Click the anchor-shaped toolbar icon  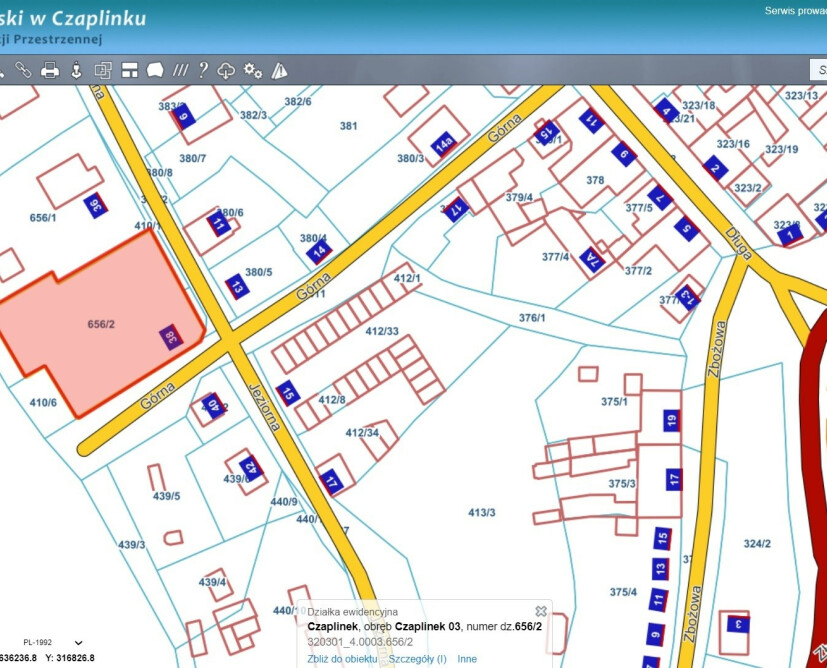pos(76,70)
